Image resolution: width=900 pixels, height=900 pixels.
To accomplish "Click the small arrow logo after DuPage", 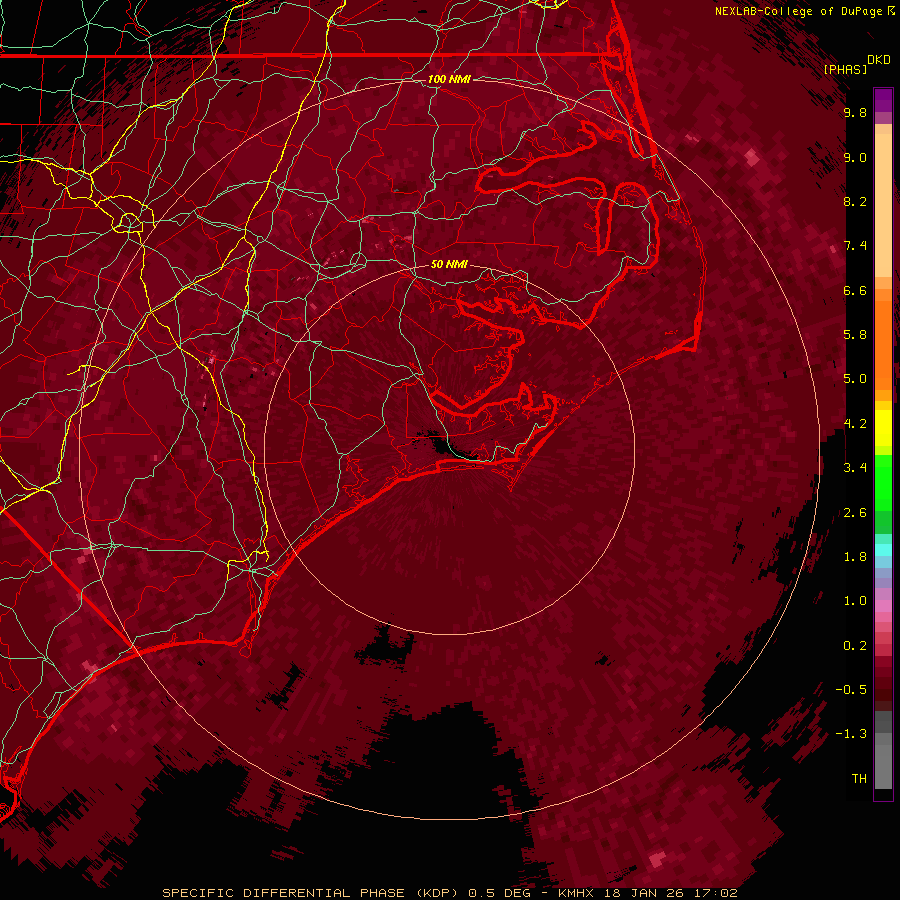I will click(891, 11).
